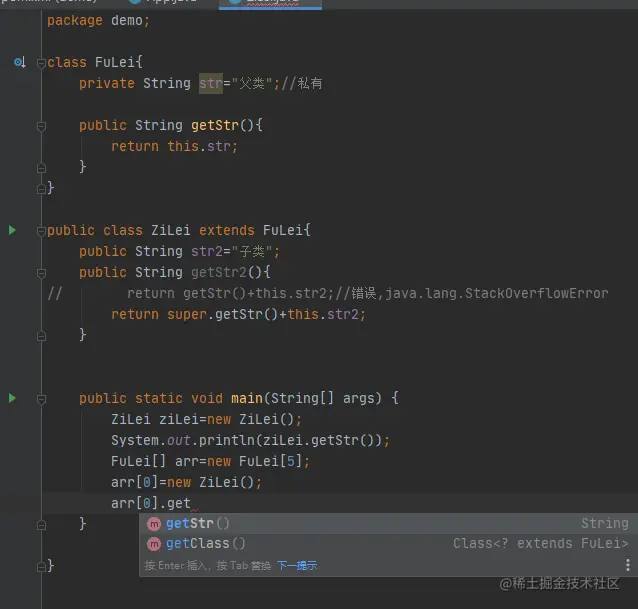Collapse the FuLei class fold marker
Image resolution: width=638 pixels, height=609 pixels.
coord(41,63)
